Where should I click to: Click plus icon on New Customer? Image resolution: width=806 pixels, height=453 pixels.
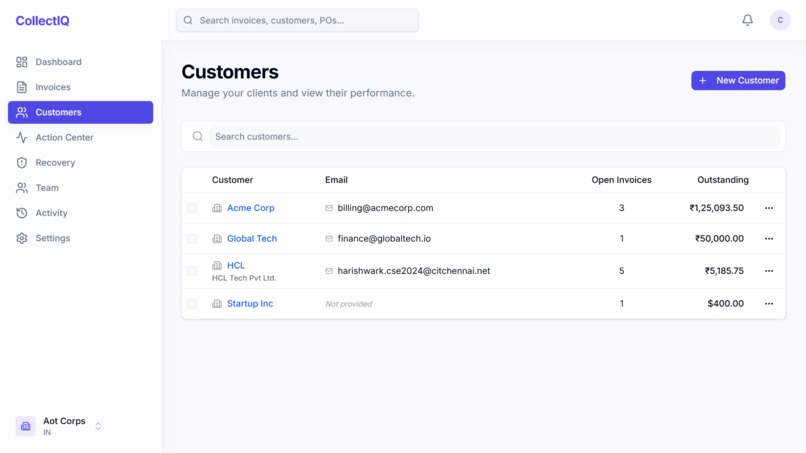click(703, 80)
